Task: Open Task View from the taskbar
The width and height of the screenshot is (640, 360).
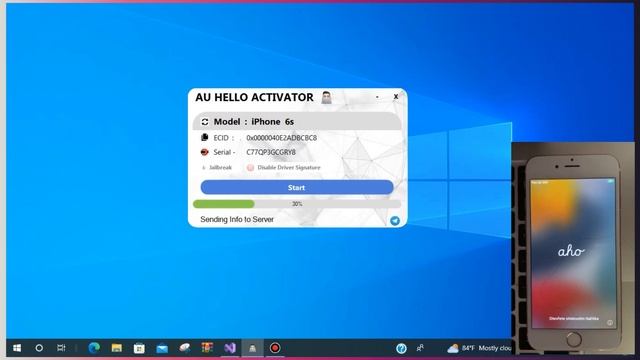Action: [x=61, y=348]
